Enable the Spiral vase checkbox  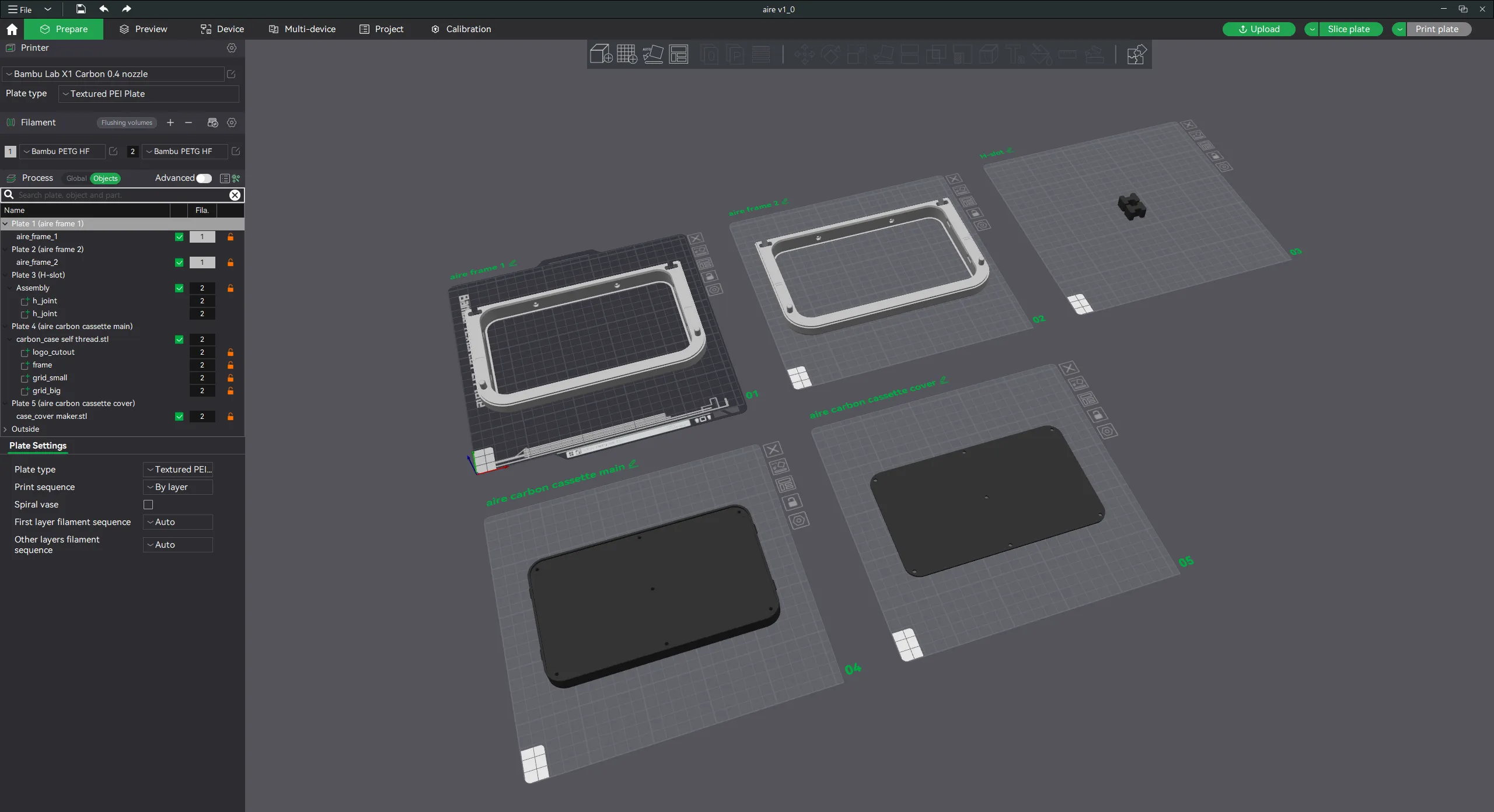click(x=148, y=504)
